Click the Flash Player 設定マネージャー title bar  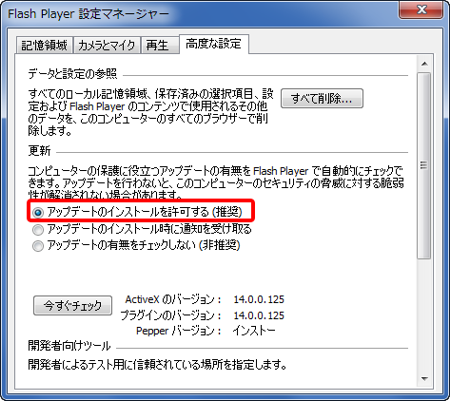[200, 13]
